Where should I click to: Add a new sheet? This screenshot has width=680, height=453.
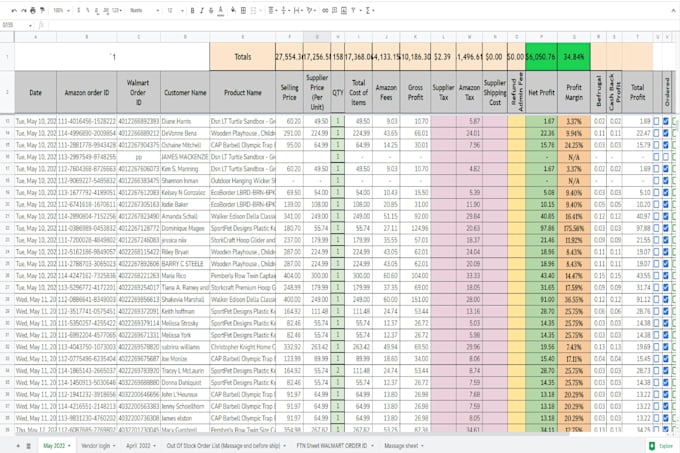click(x=18, y=446)
